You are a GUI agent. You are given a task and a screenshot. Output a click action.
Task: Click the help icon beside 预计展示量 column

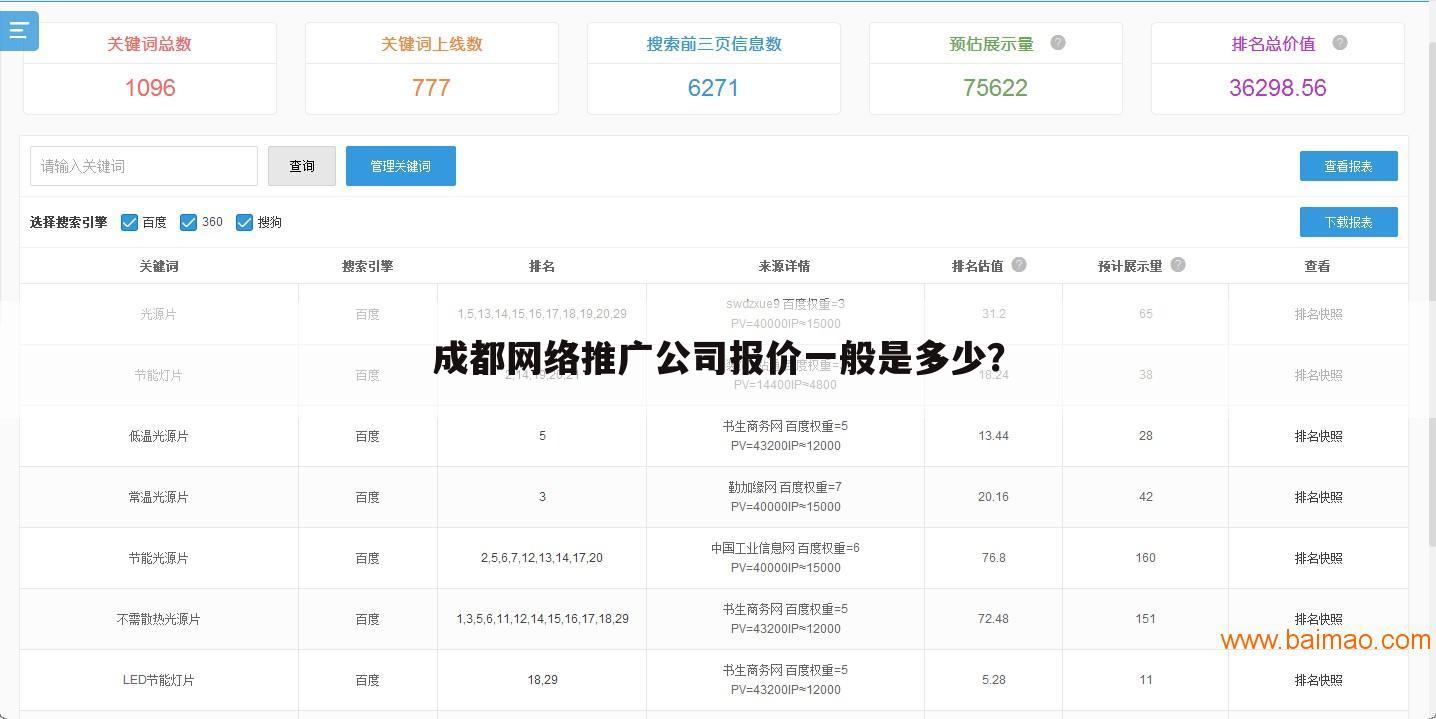click(x=1178, y=264)
